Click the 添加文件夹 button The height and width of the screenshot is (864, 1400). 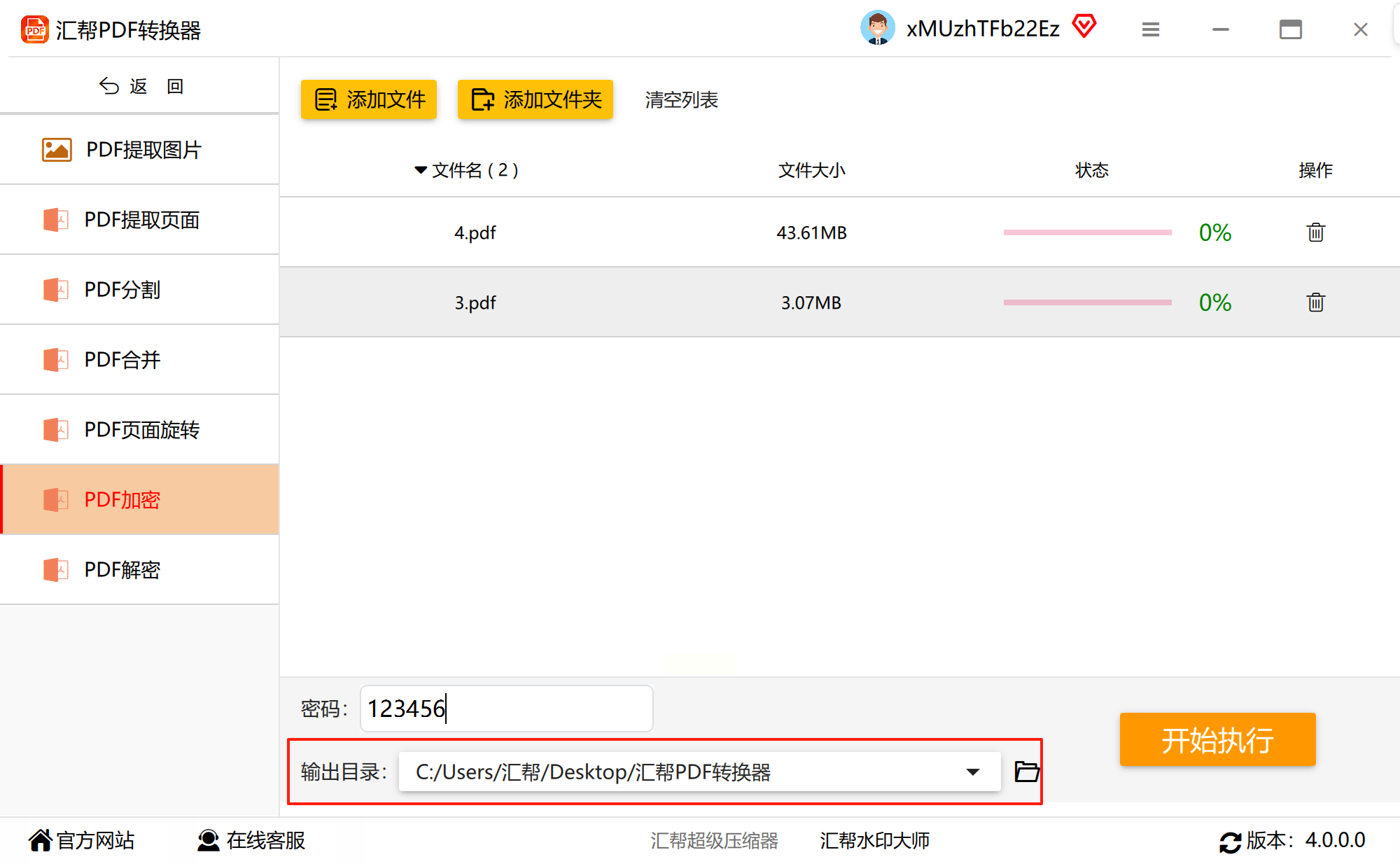[x=535, y=99]
